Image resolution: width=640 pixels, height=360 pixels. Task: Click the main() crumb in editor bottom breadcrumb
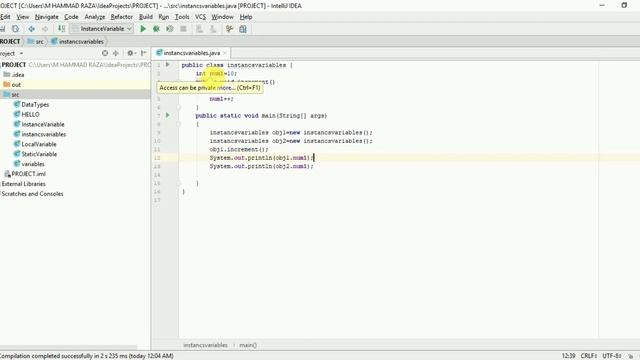tap(248, 345)
